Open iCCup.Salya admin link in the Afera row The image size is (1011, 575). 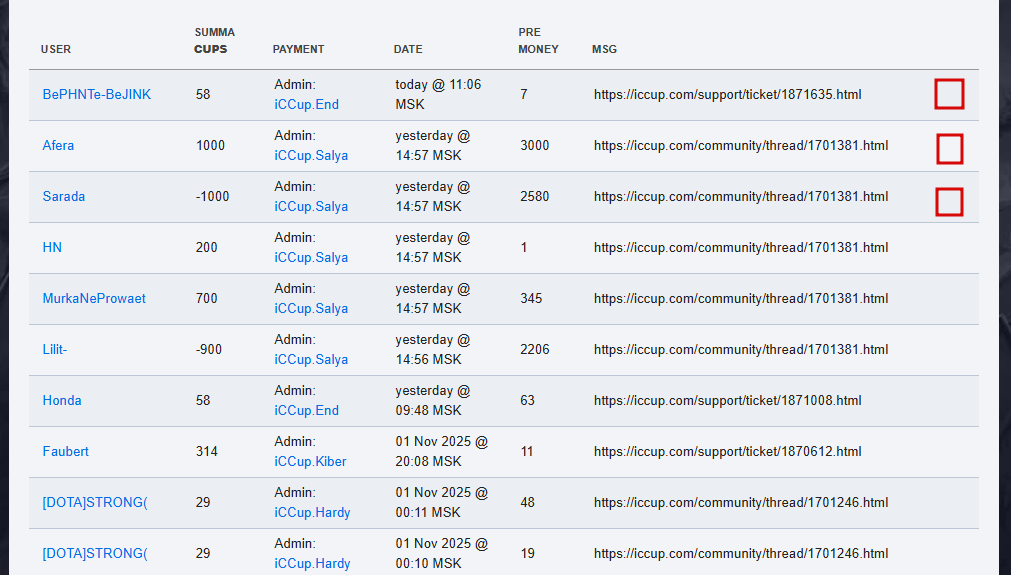311,155
